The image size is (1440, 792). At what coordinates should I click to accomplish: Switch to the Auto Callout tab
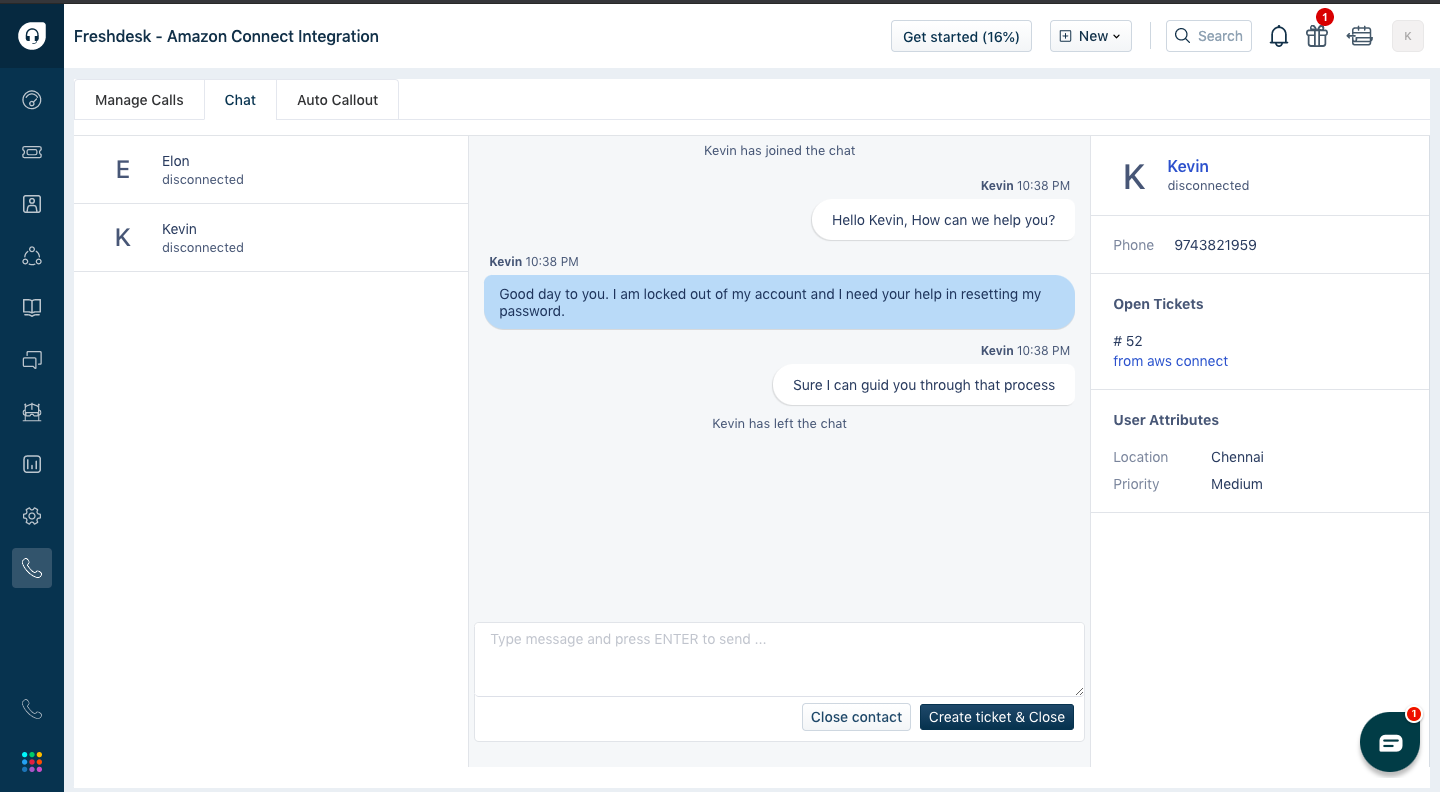(x=337, y=99)
